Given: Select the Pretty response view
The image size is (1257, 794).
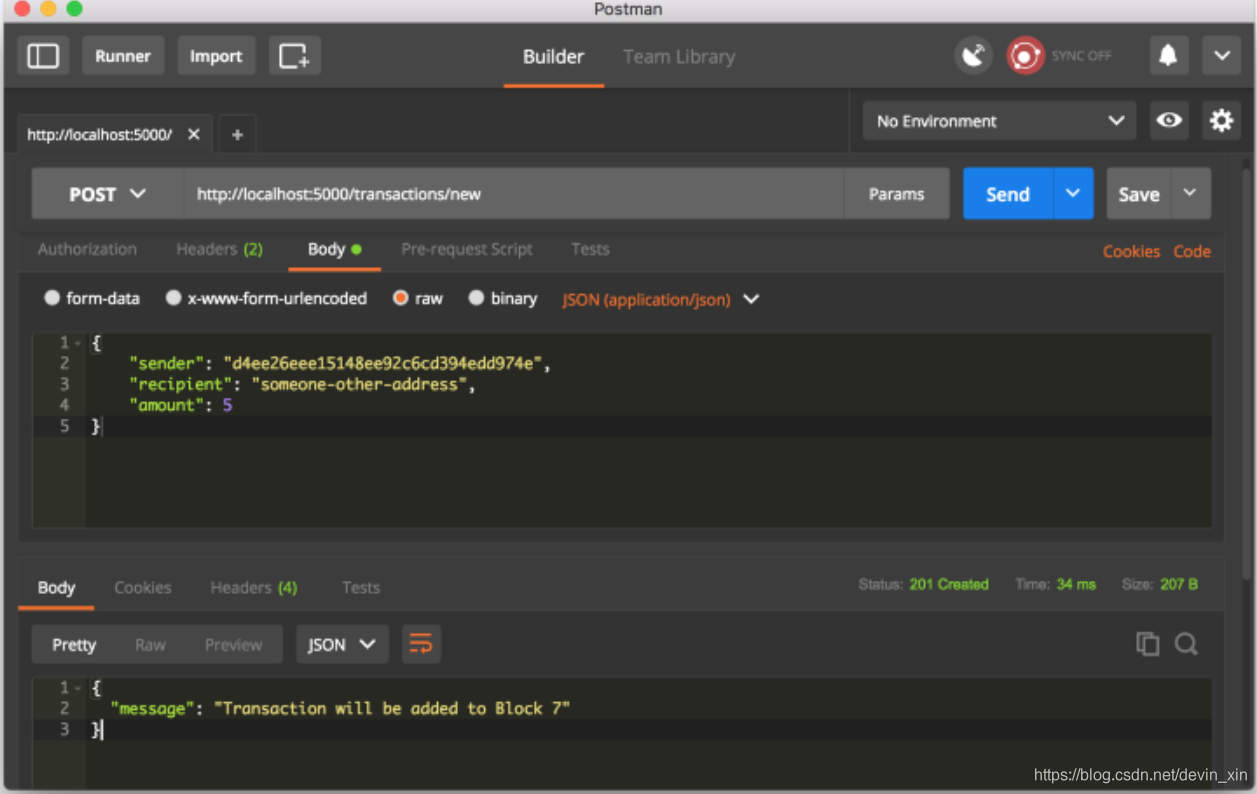Looking at the screenshot, I should (x=74, y=644).
